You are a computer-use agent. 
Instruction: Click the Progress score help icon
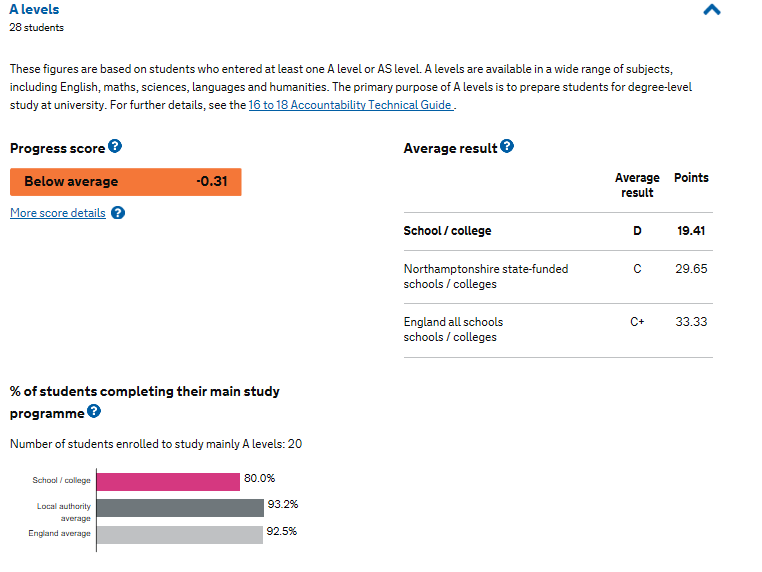pos(115,146)
